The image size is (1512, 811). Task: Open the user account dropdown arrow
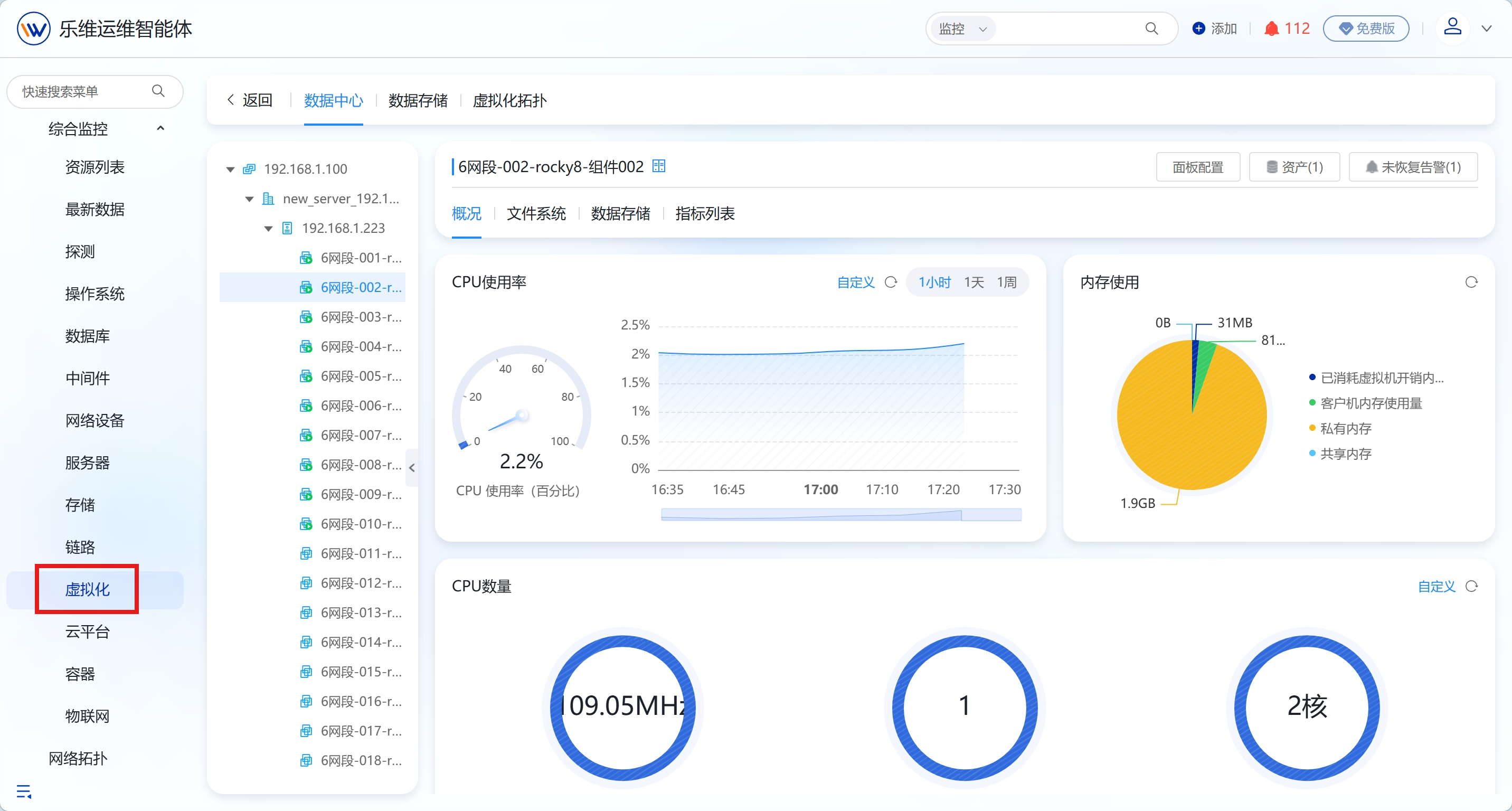[x=1486, y=28]
